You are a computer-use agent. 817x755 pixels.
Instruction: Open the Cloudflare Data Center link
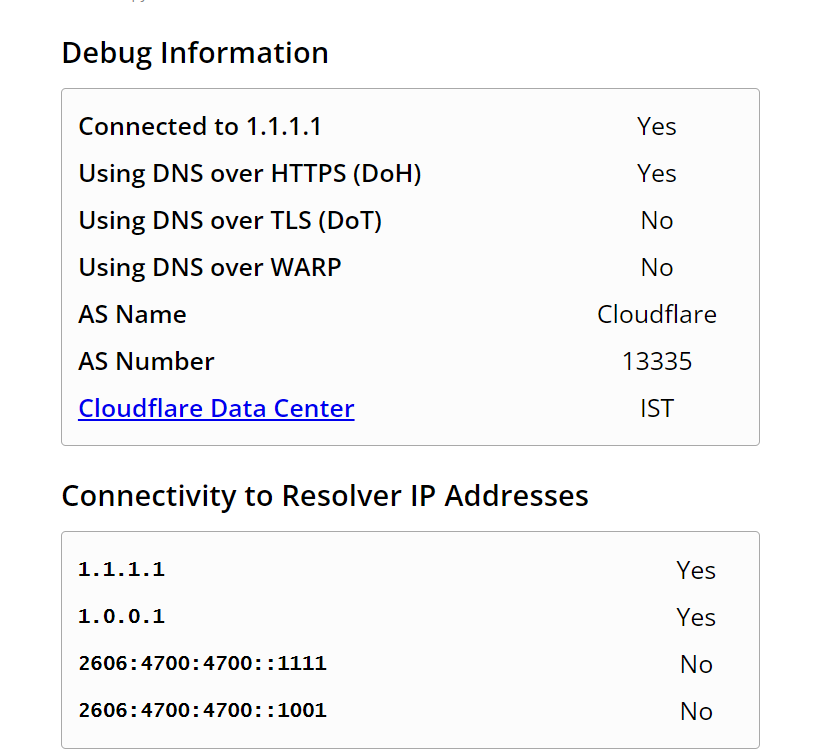coord(216,409)
